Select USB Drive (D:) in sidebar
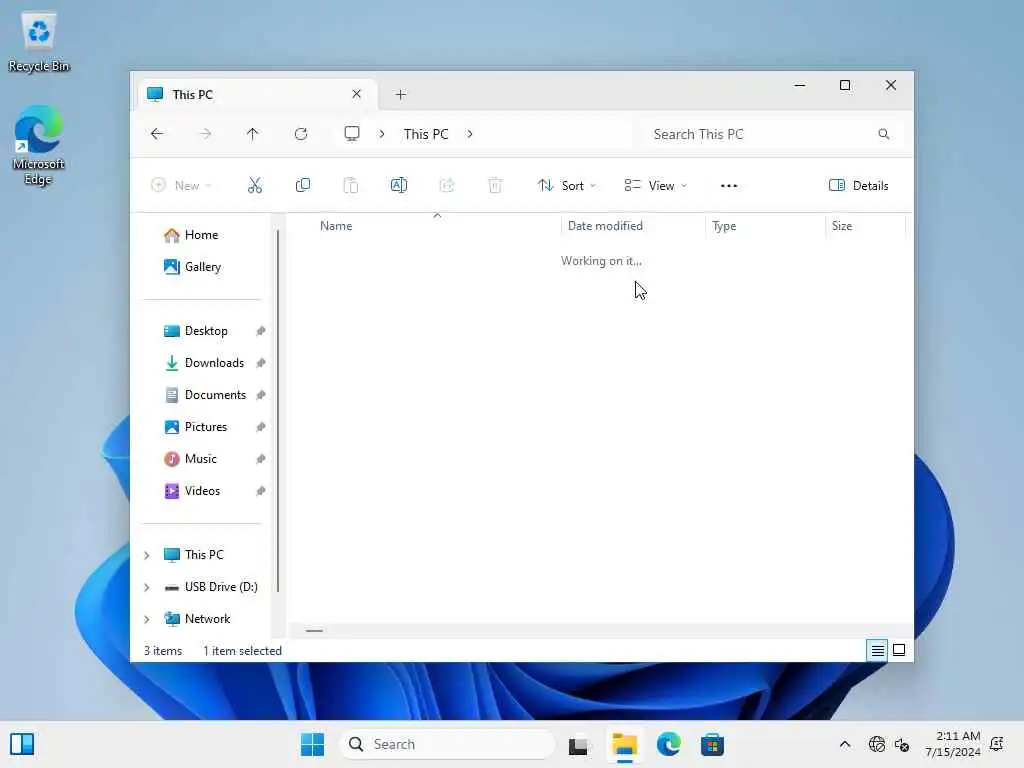 [x=221, y=587]
